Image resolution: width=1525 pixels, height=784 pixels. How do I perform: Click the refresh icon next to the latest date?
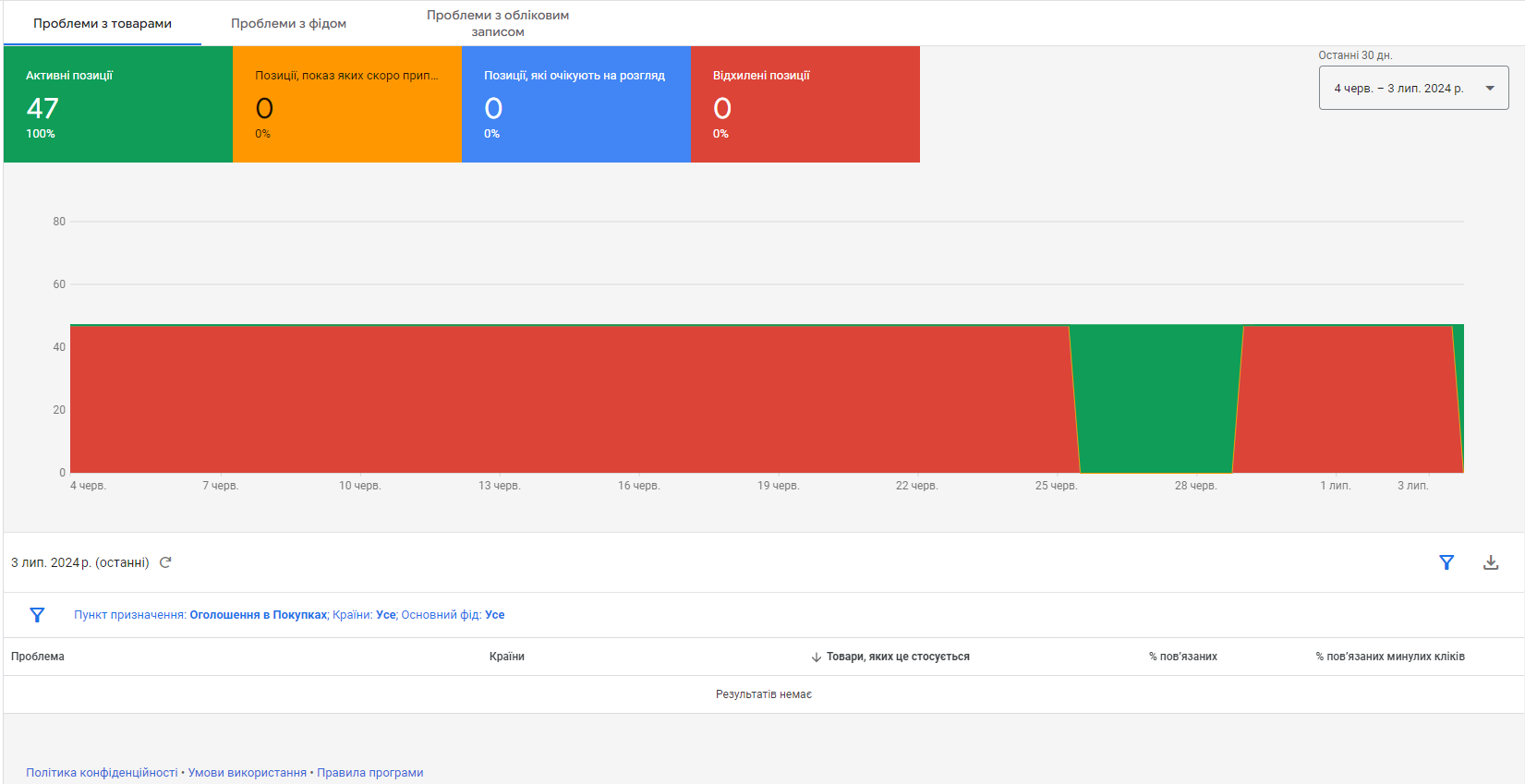click(165, 562)
